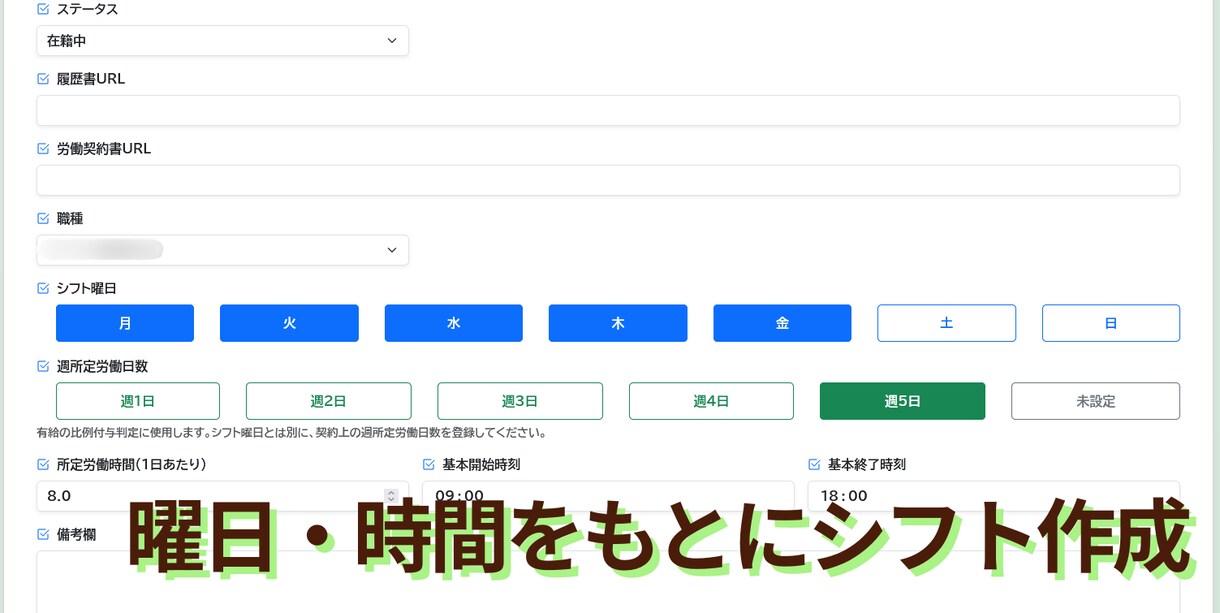
Task: Toggle the 備考欄 field checkbox
Action: [43, 534]
